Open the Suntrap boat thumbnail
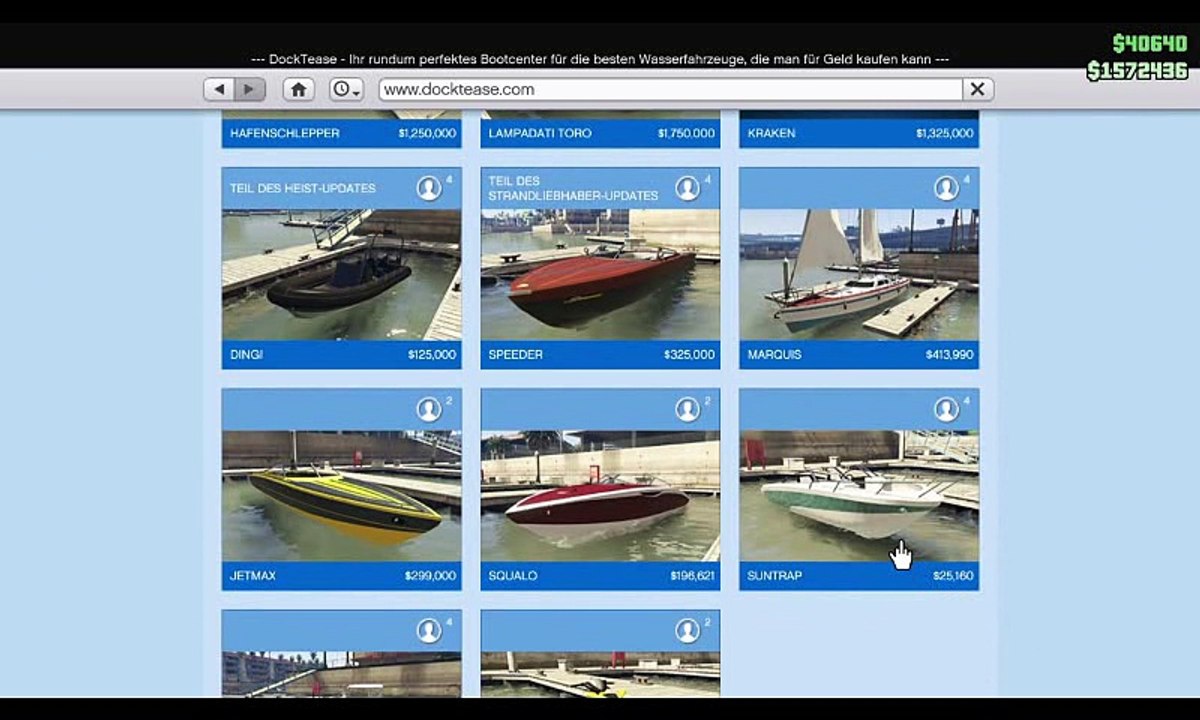This screenshot has width=1200, height=720. (x=859, y=496)
